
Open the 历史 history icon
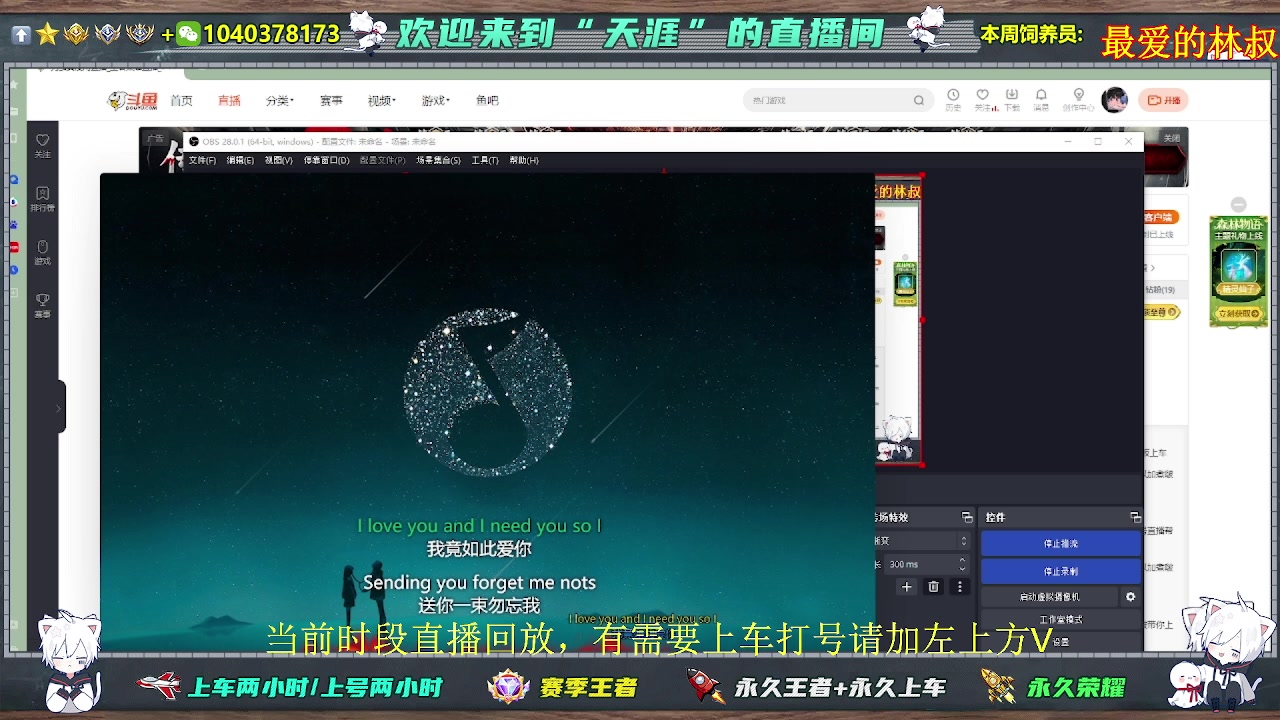click(953, 99)
